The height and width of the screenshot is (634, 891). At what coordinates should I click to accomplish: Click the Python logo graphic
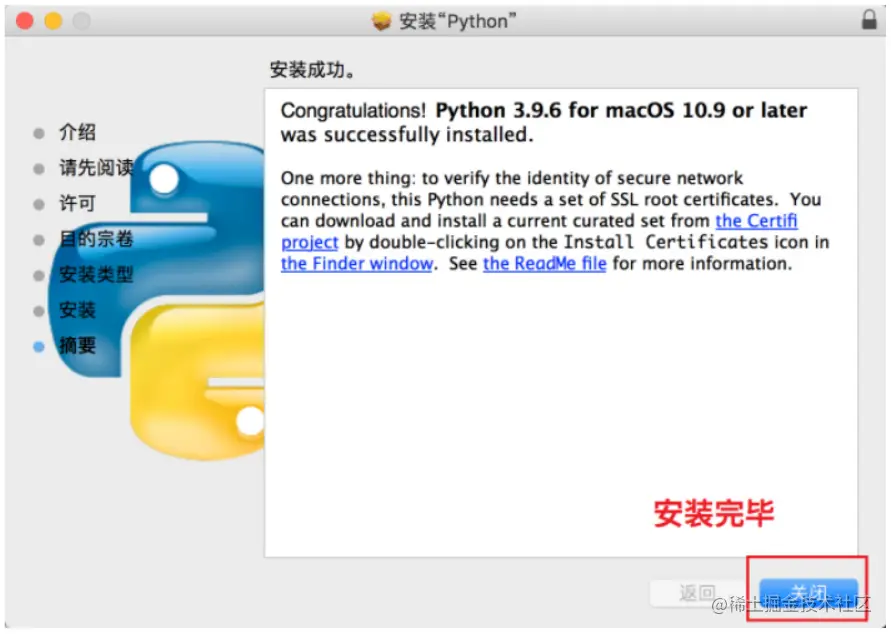[x=156, y=300]
